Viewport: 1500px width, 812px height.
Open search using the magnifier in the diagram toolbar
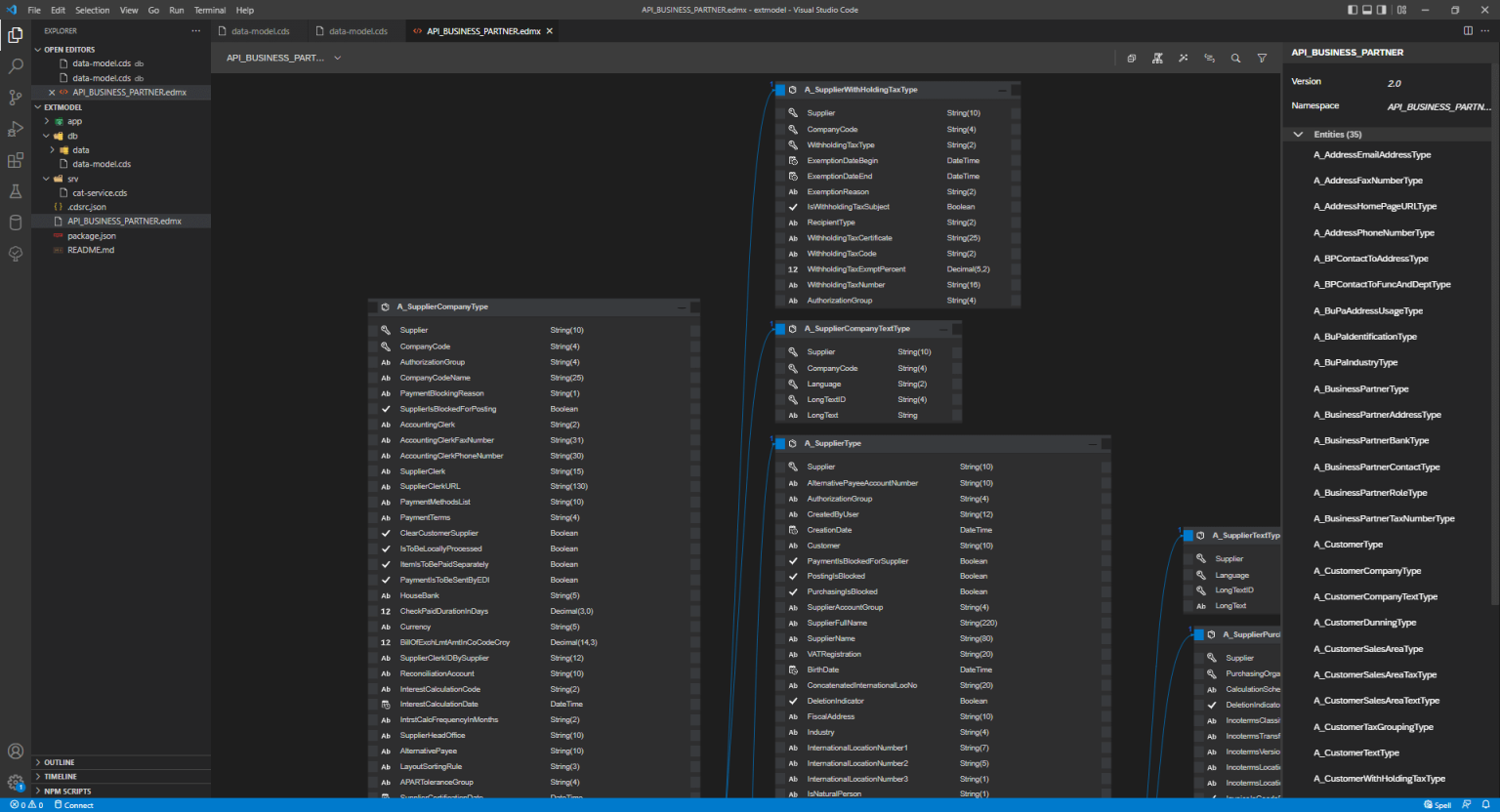tap(1235, 59)
